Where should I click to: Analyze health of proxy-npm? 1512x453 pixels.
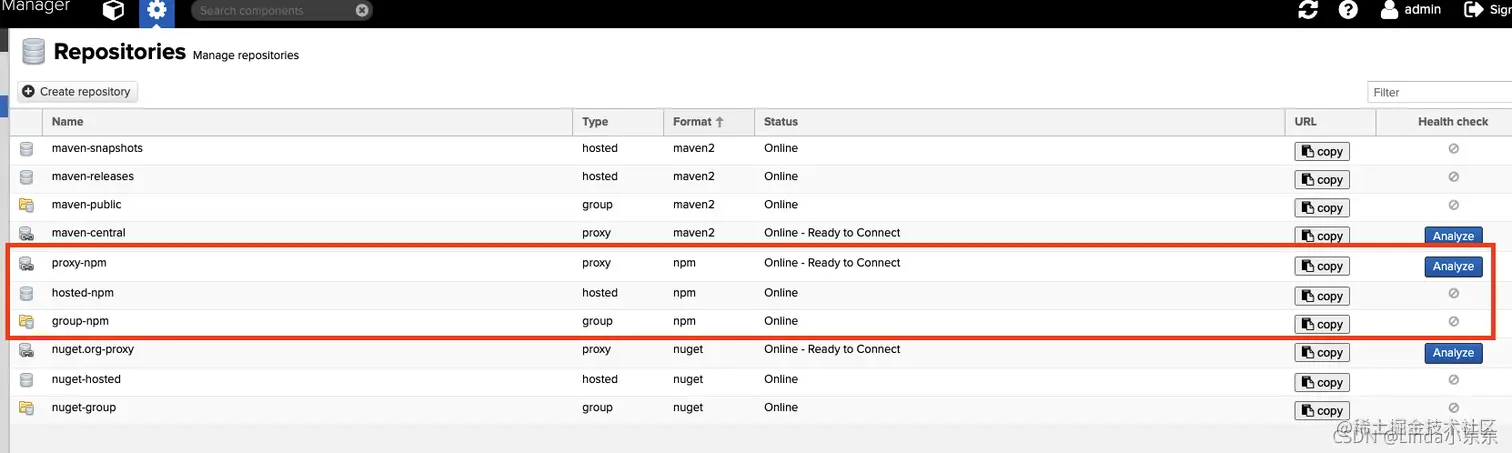tap(1453, 266)
